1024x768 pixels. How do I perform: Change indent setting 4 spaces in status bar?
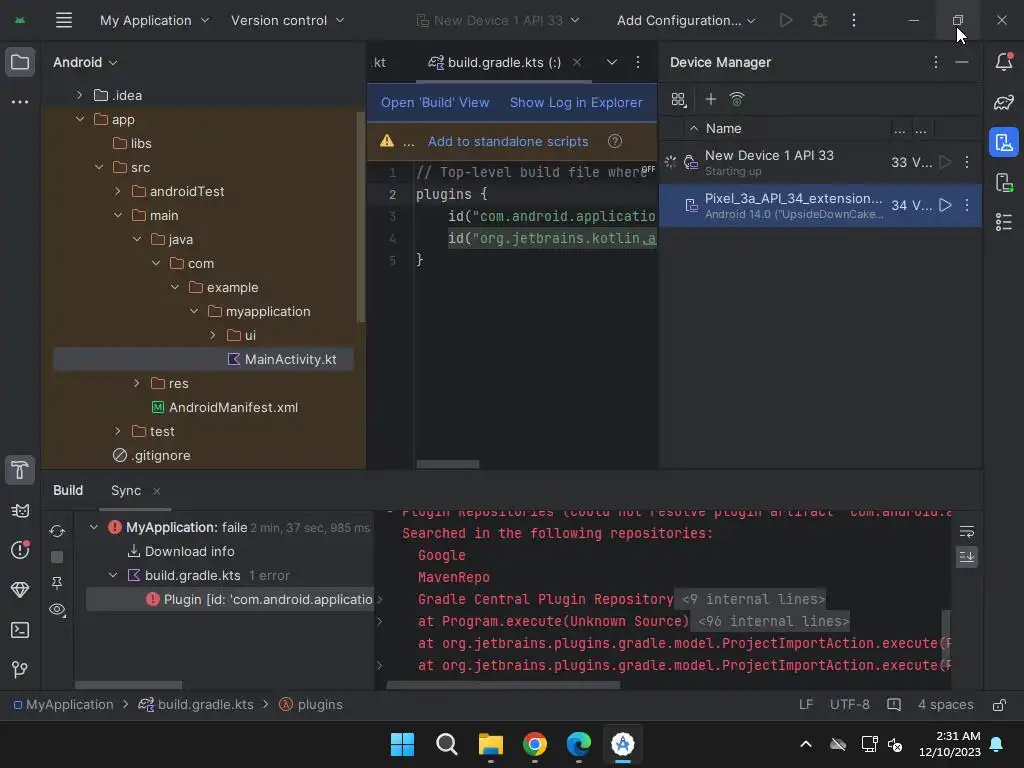click(x=945, y=705)
